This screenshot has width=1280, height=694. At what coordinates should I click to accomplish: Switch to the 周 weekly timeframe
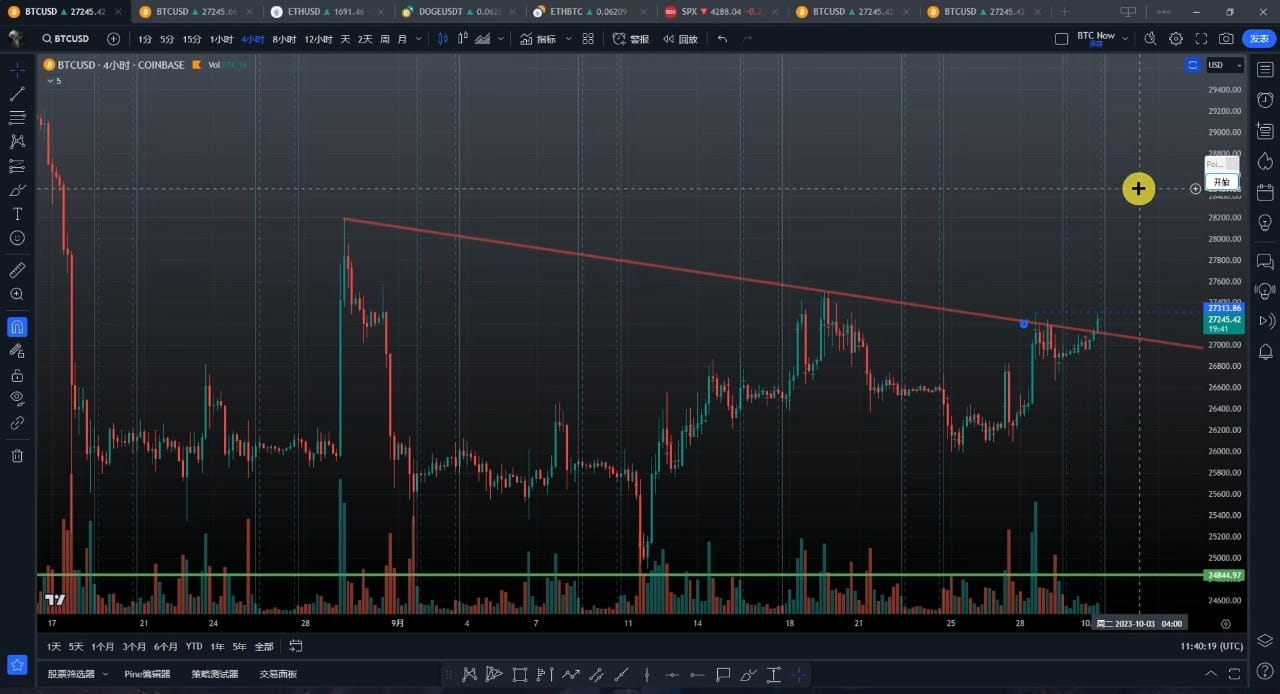pyautogui.click(x=385, y=39)
